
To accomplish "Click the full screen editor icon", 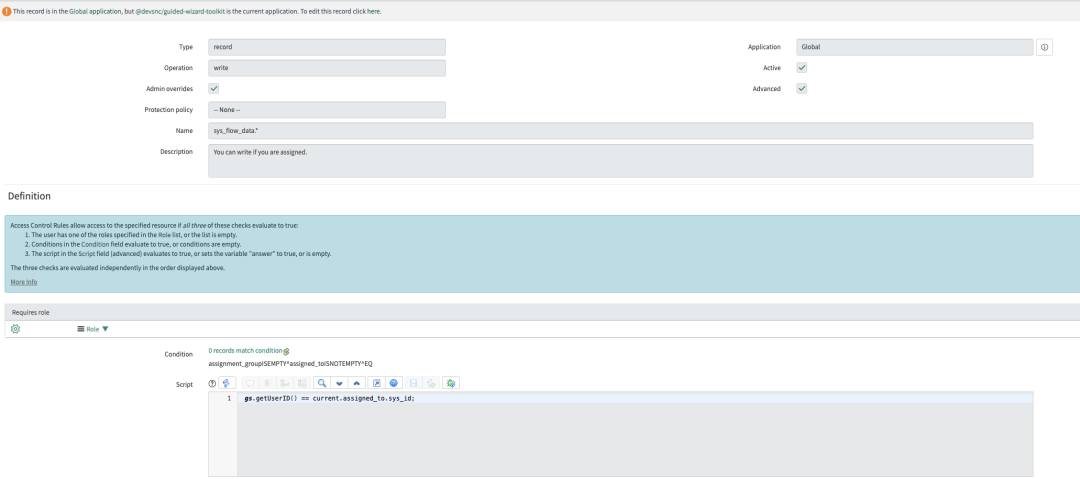I will click(377, 383).
